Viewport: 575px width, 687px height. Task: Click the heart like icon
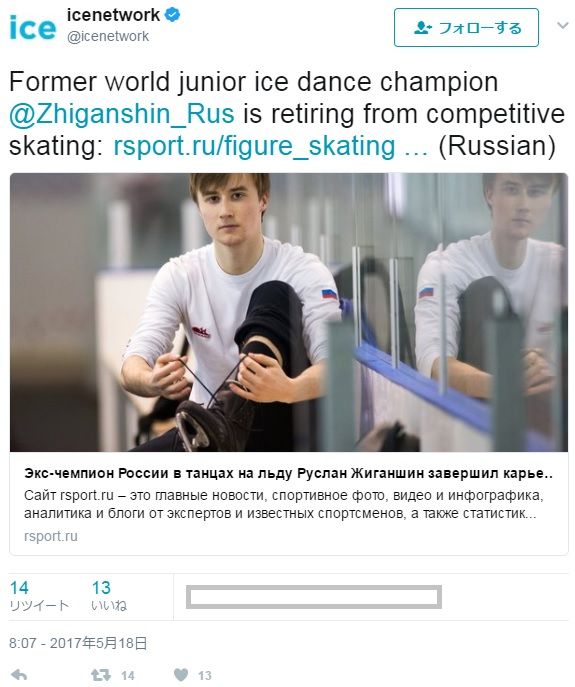[x=181, y=675]
